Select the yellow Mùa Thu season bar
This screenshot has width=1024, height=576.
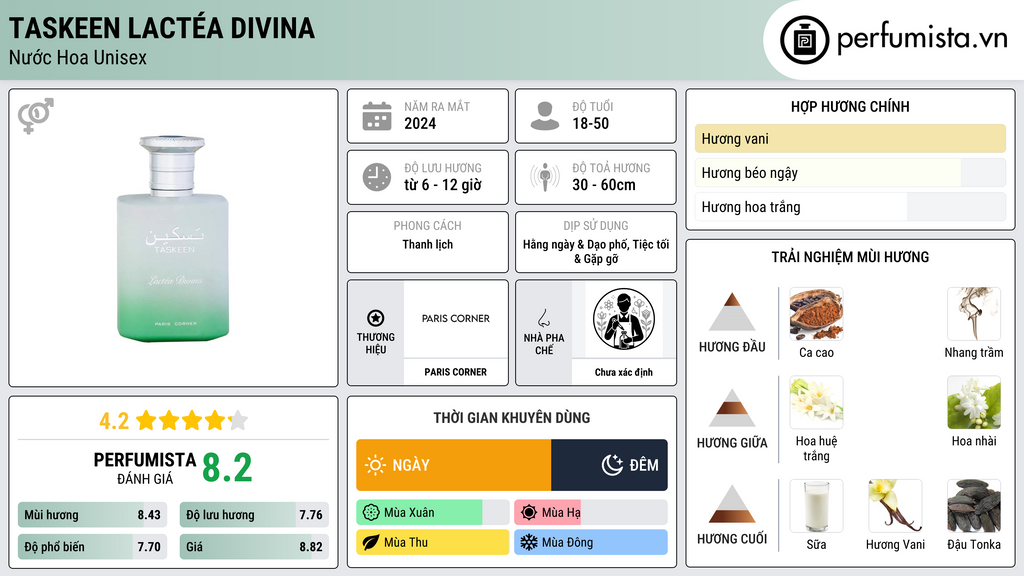click(x=432, y=543)
